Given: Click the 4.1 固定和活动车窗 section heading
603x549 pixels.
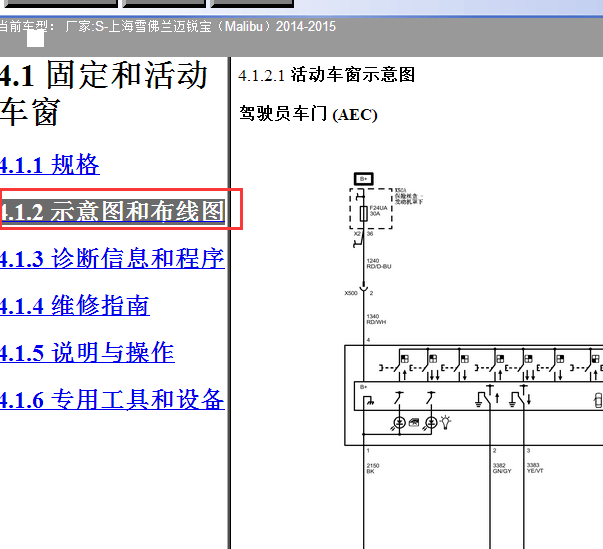Looking at the screenshot, I should pos(104,93).
